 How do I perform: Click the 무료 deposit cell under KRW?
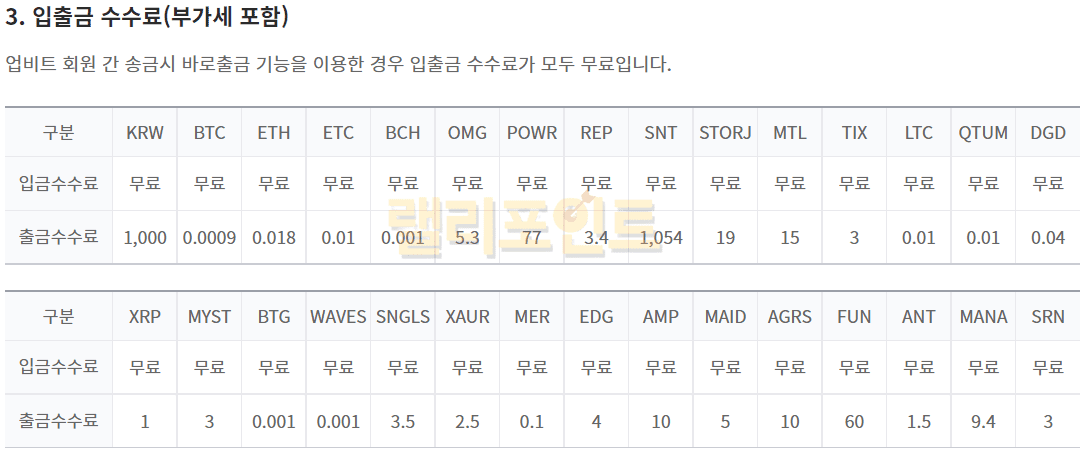coord(145,184)
